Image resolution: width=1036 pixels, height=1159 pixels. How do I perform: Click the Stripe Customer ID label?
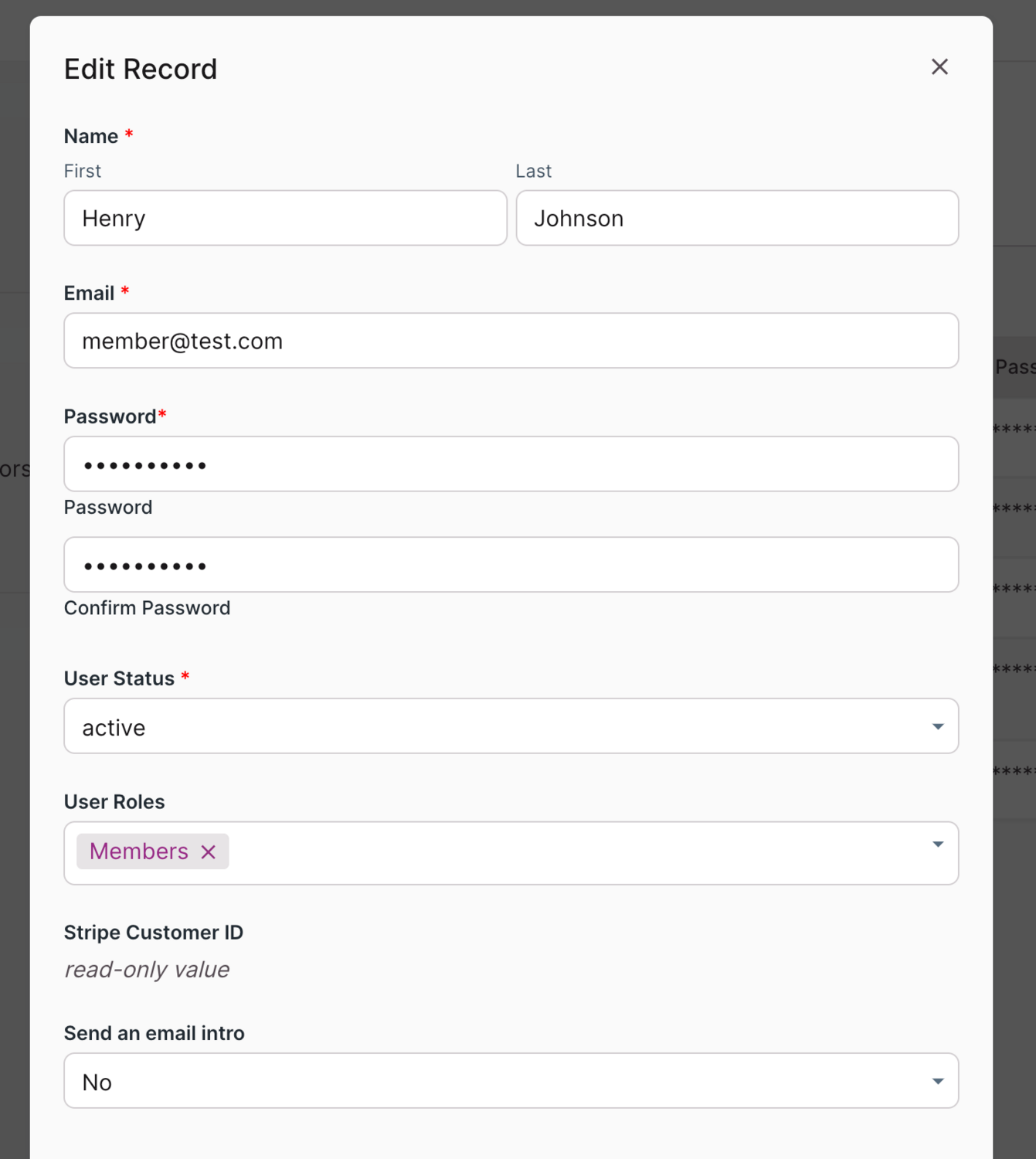tap(153, 933)
